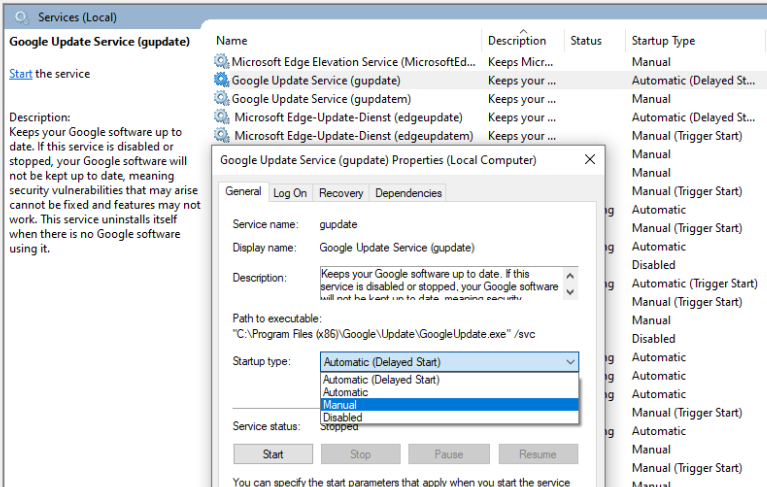Close the gupdate Properties dialog
The height and width of the screenshot is (487, 767).
(x=590, y=159)
